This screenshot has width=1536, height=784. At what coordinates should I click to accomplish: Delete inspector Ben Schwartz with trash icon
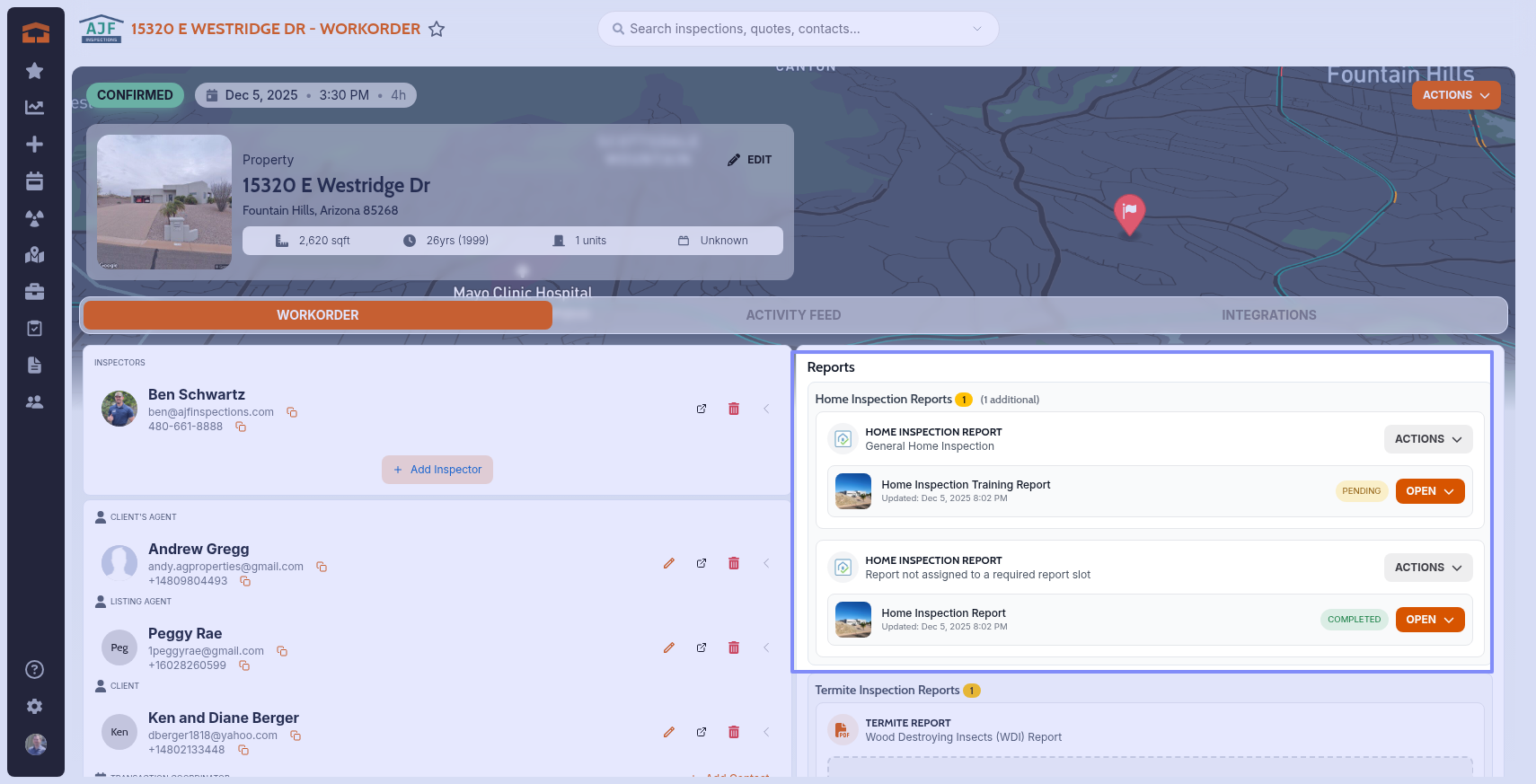coord(734,409)
